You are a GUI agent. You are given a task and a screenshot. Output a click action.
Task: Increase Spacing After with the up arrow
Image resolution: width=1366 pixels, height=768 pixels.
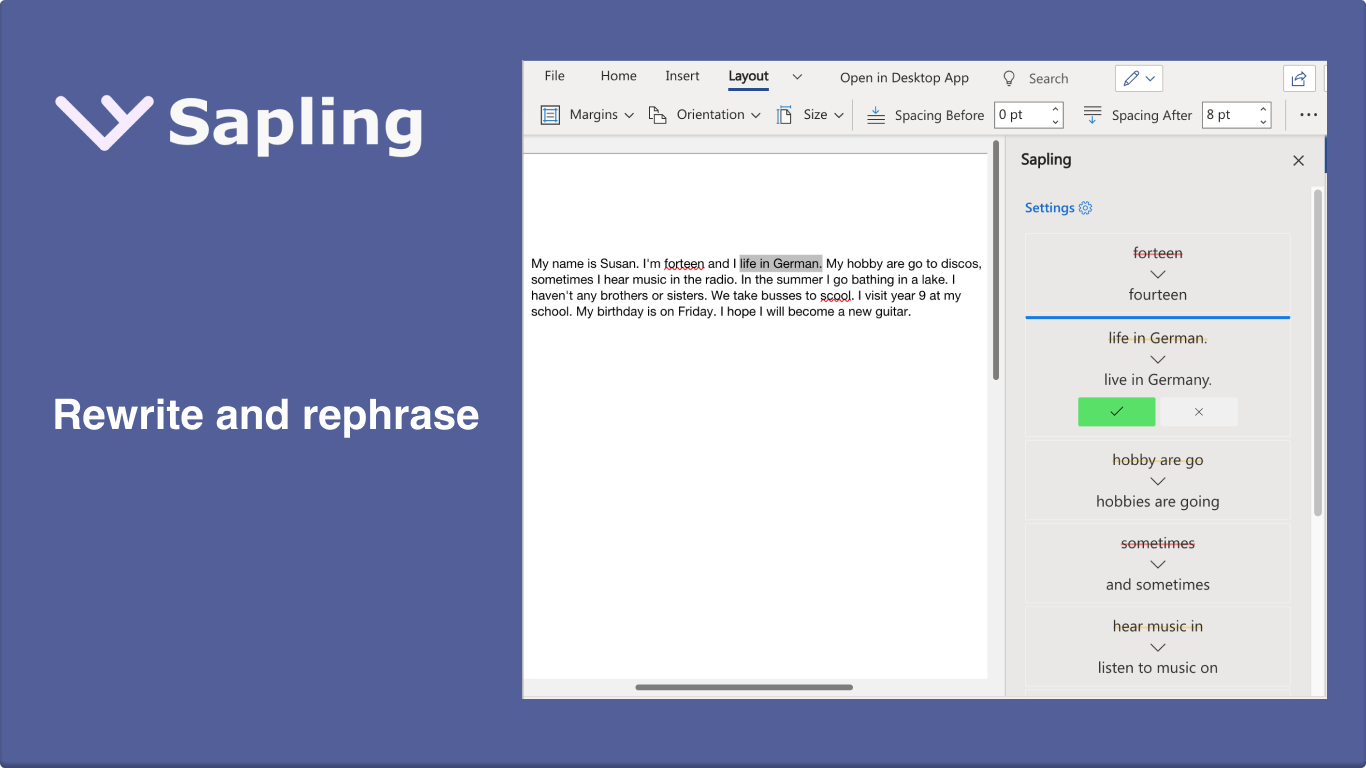[1264, 109]
